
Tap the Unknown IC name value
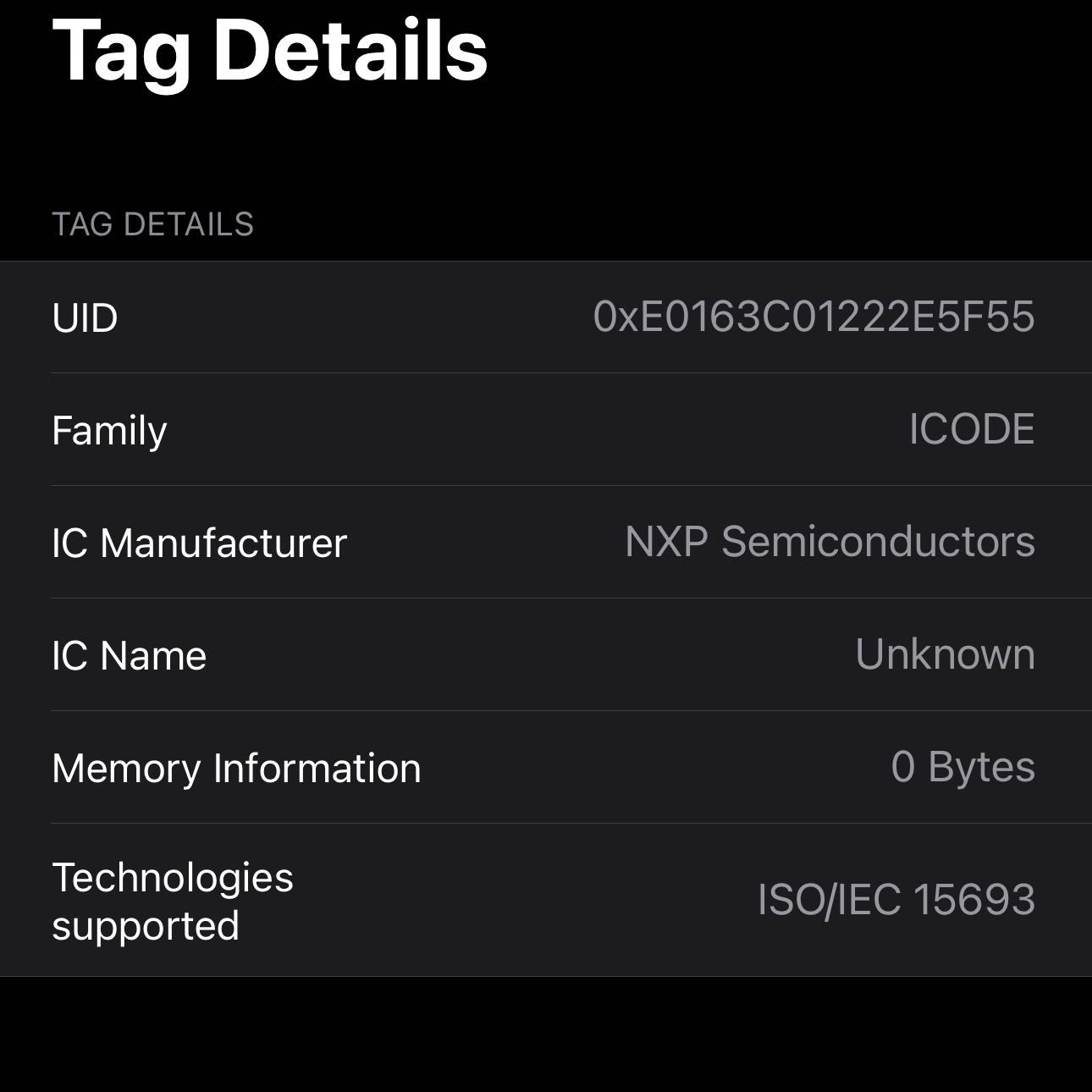click(x=945, y=654)
